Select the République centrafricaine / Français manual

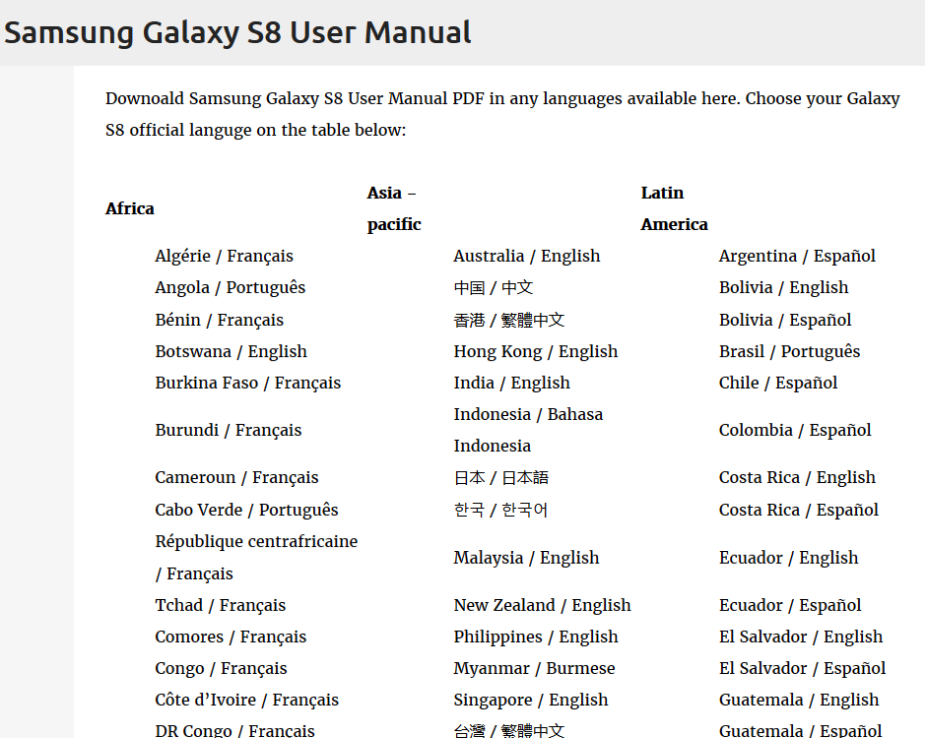(256, 556)
